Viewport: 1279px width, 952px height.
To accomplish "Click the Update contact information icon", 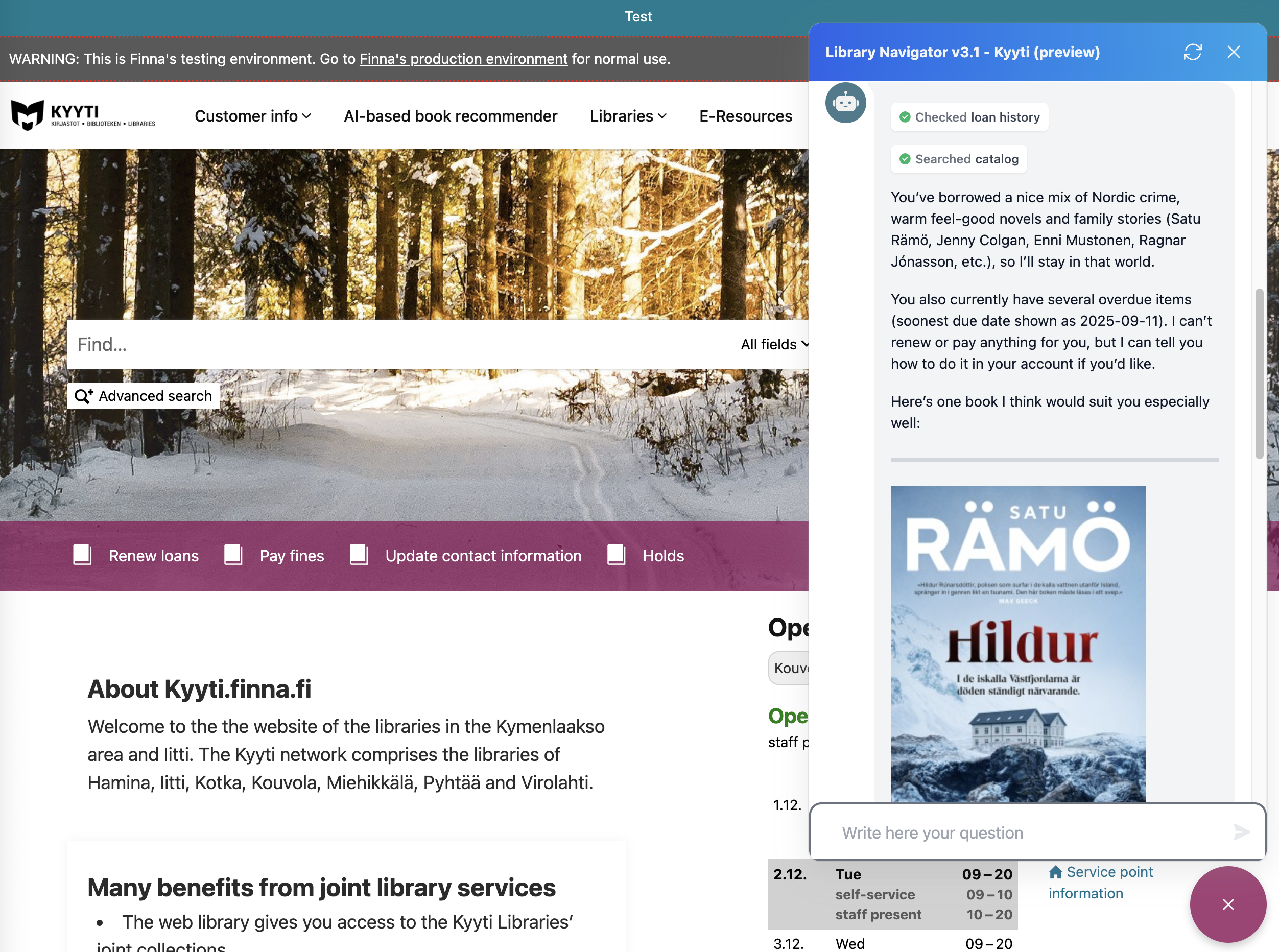I will pyautogui.click(x=359, y=555).
